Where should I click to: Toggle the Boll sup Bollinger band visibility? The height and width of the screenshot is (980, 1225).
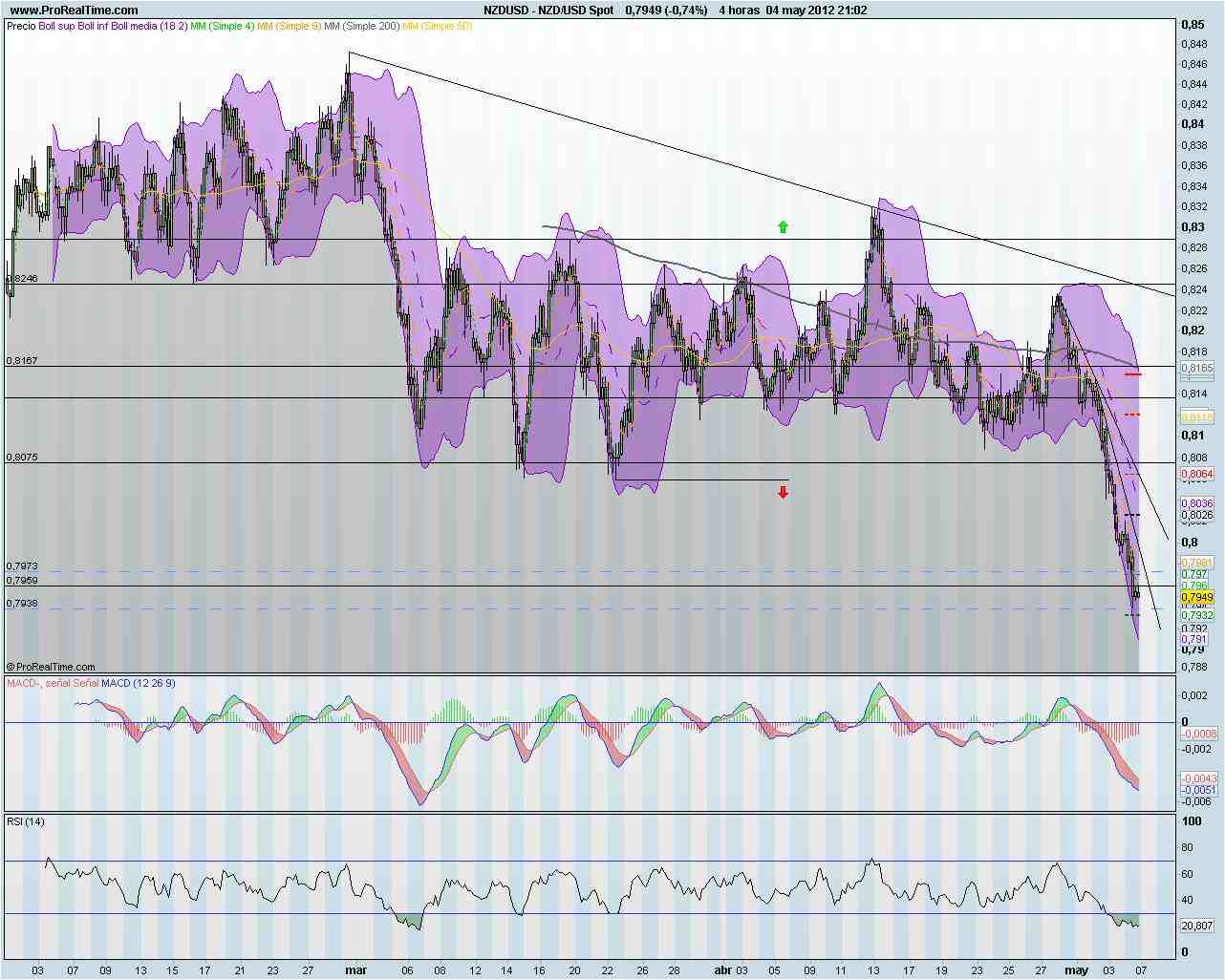point(54,27)
